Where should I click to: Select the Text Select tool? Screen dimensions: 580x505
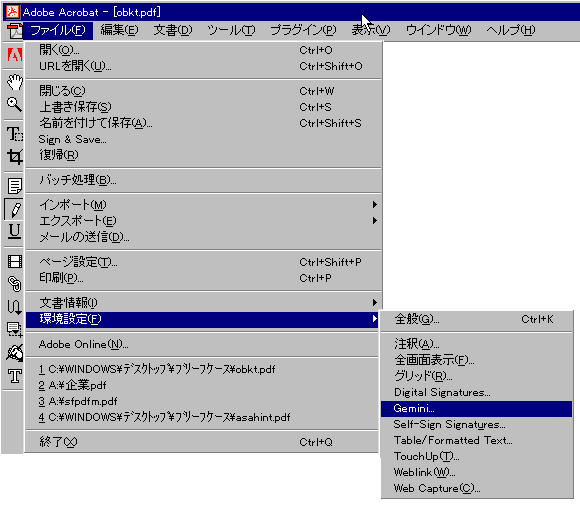15,134
